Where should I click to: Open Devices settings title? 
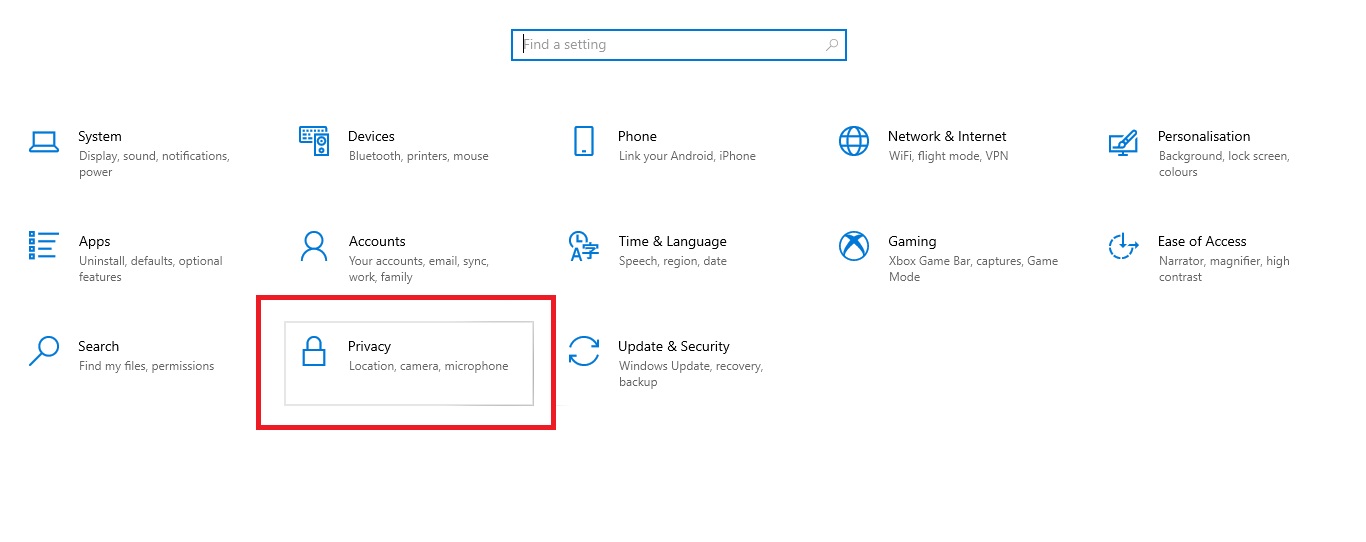[371, 136]
